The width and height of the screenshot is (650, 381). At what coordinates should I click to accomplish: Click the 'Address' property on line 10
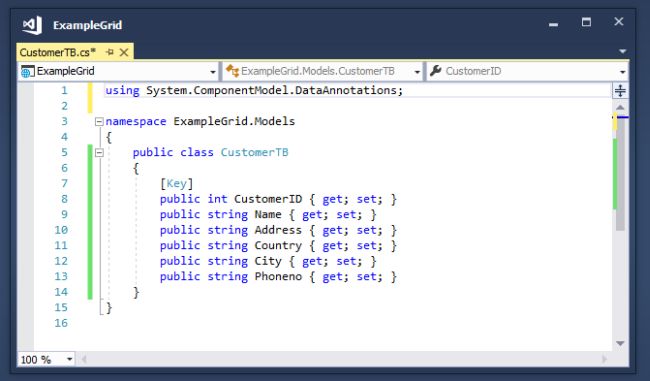pos(278,230)
